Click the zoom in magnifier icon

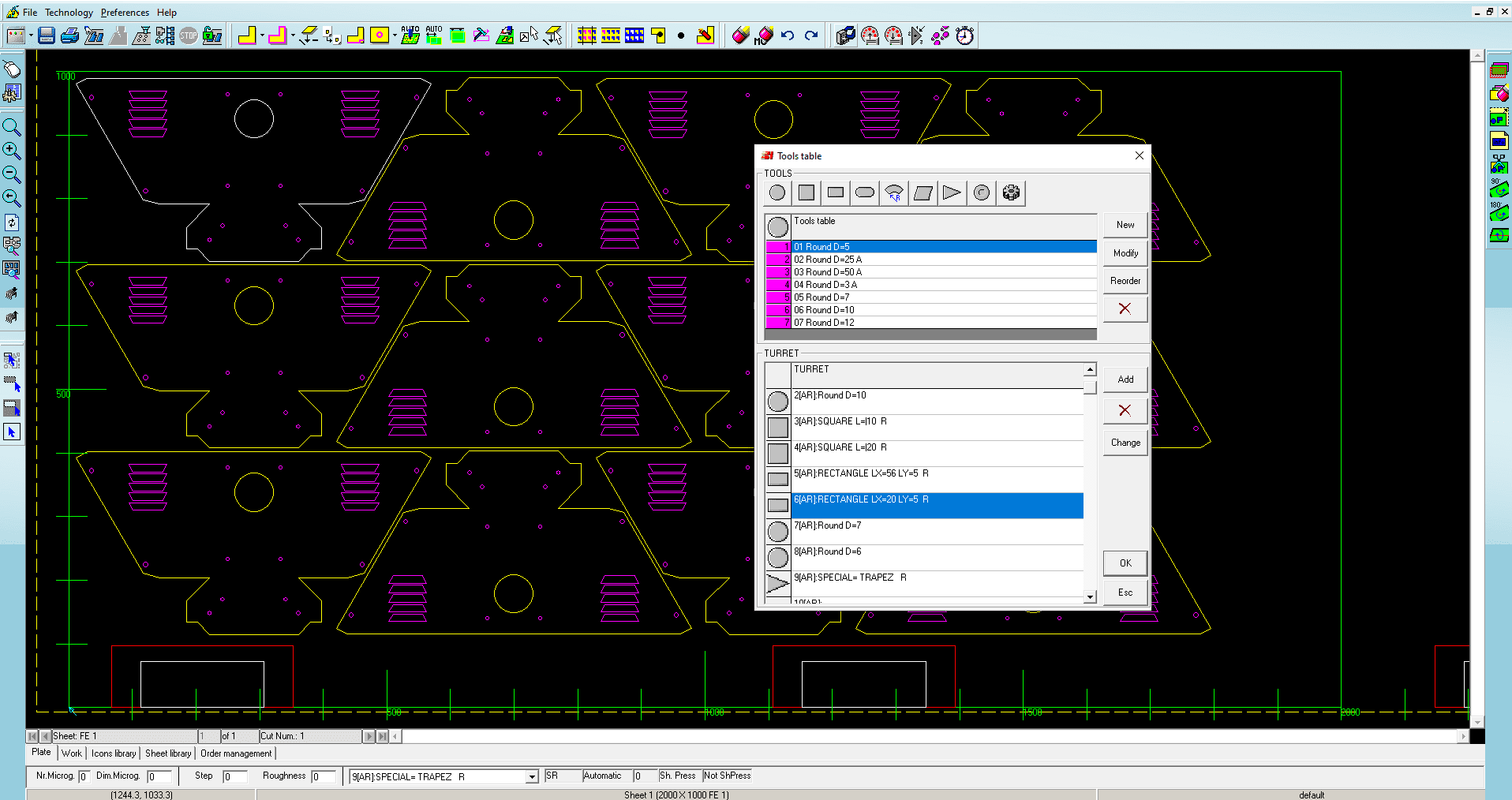point(12,151)
